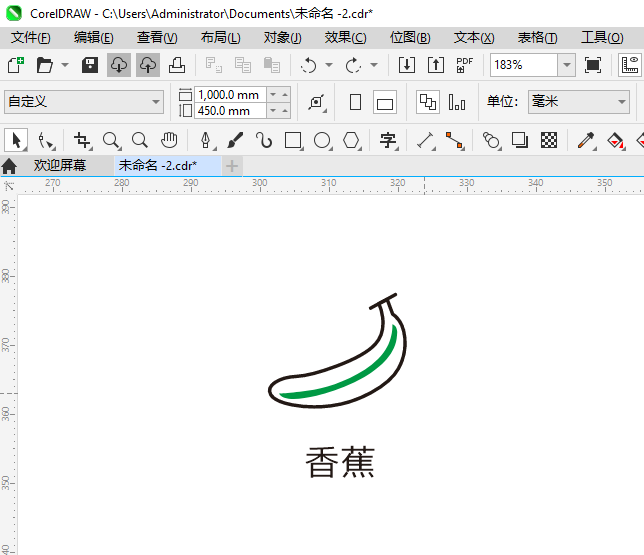Select the Eyedropper tool

coord(586,140)
